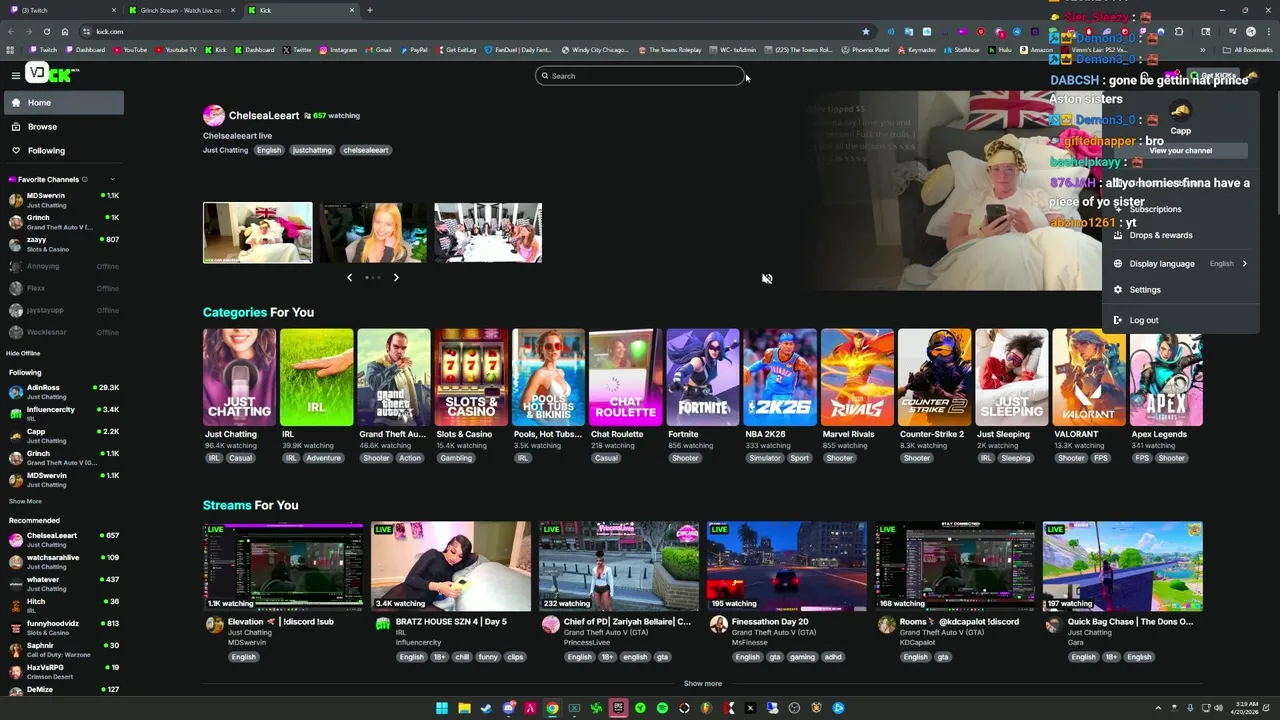Open ChelseaLeeart avatar on featured stream
The width and height of the screenshot is (1280, 720).
(214, 116)
